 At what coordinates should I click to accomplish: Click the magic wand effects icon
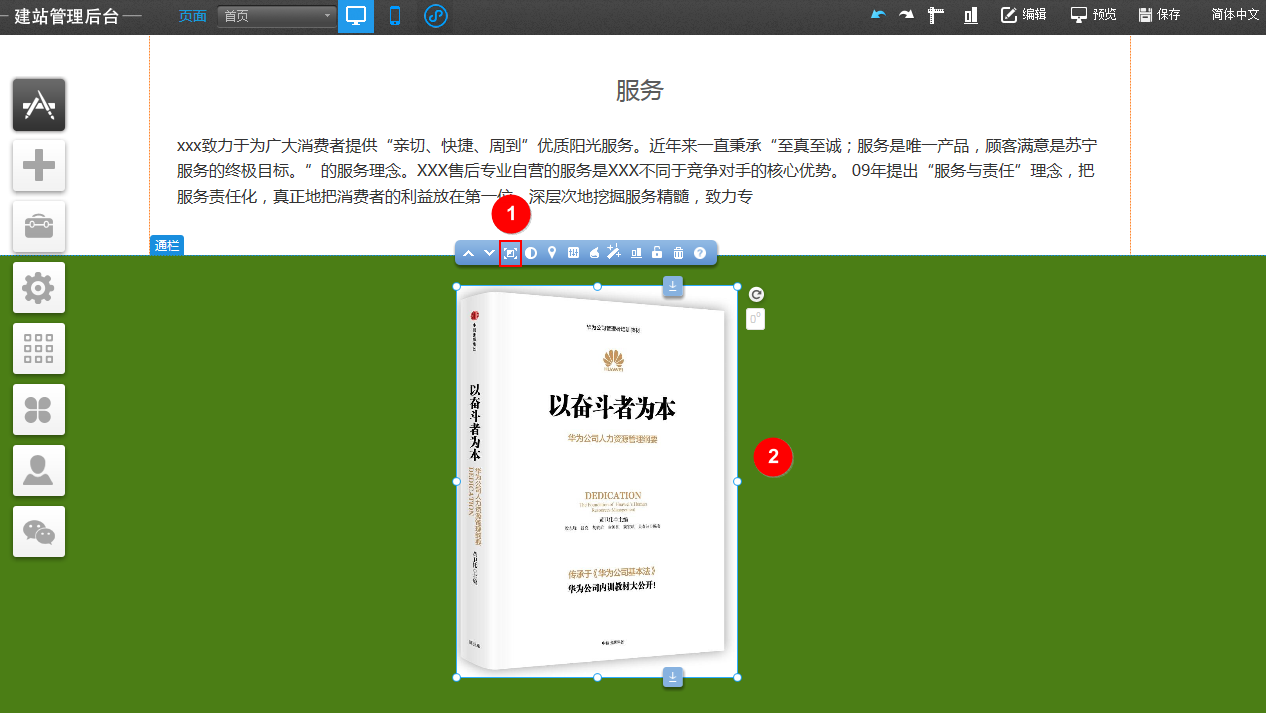pos(615,253)
